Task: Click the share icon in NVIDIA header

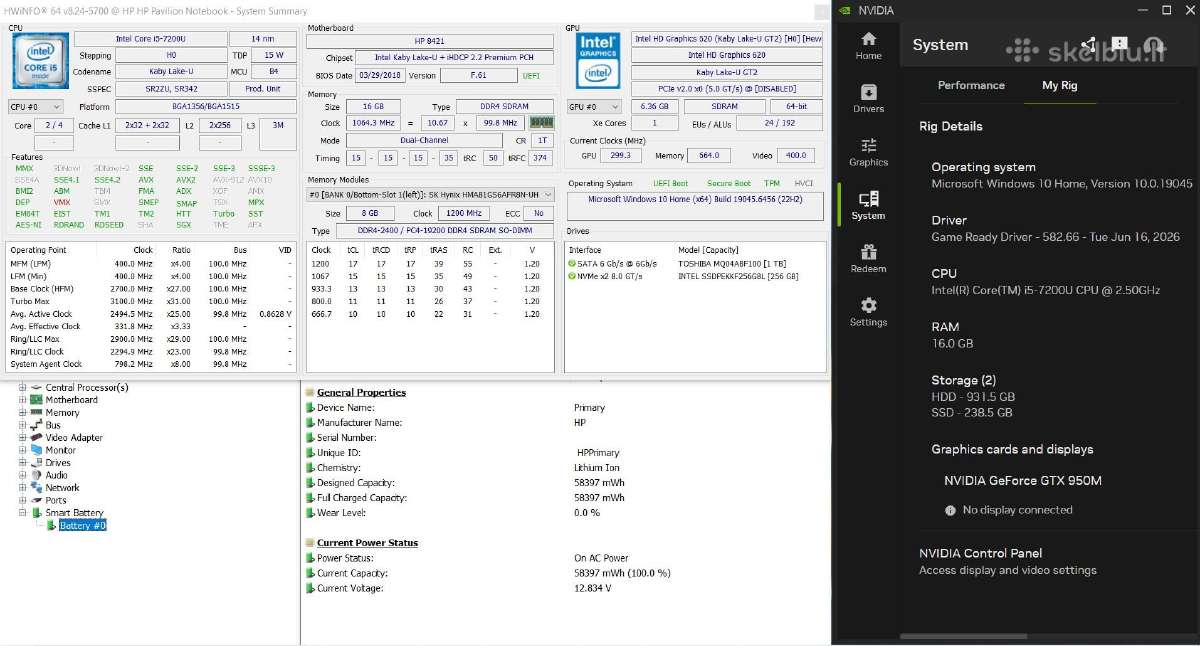Action: (1089, 45)
